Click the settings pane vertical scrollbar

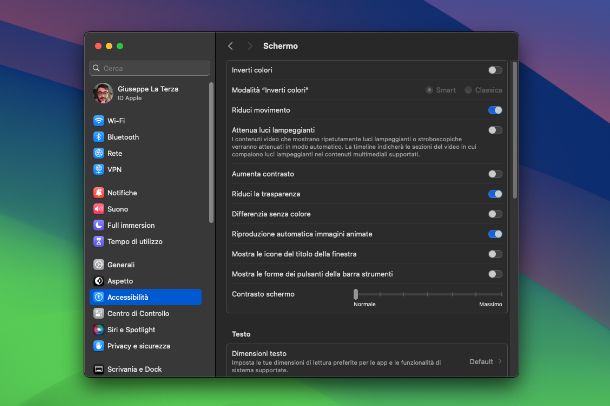click(515, 130)
